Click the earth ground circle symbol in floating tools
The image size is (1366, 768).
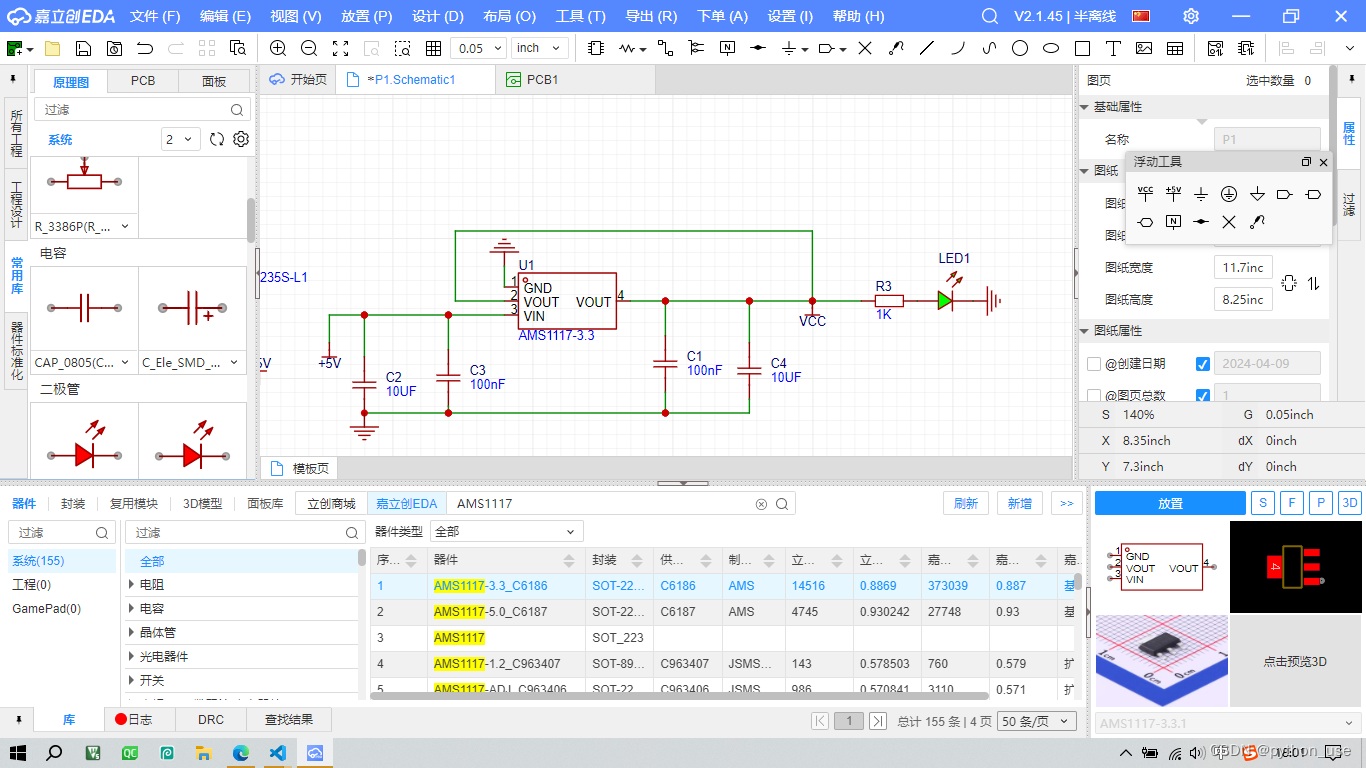[x=1230, y=194]
